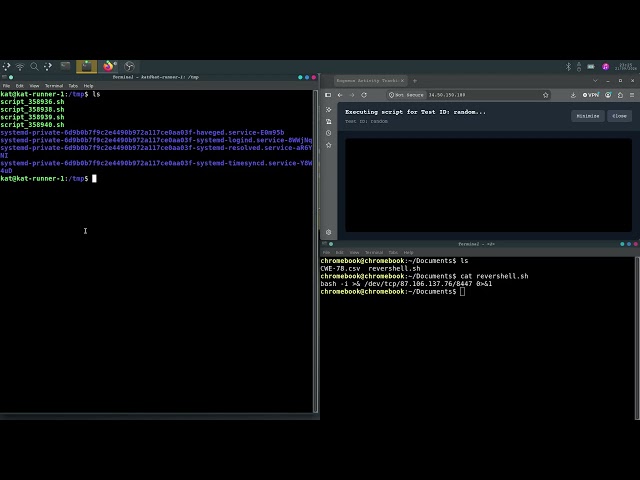Click the Minimize button in the script dialog
The height and width of the screenshot is (480, 640).
pos(588,116)
